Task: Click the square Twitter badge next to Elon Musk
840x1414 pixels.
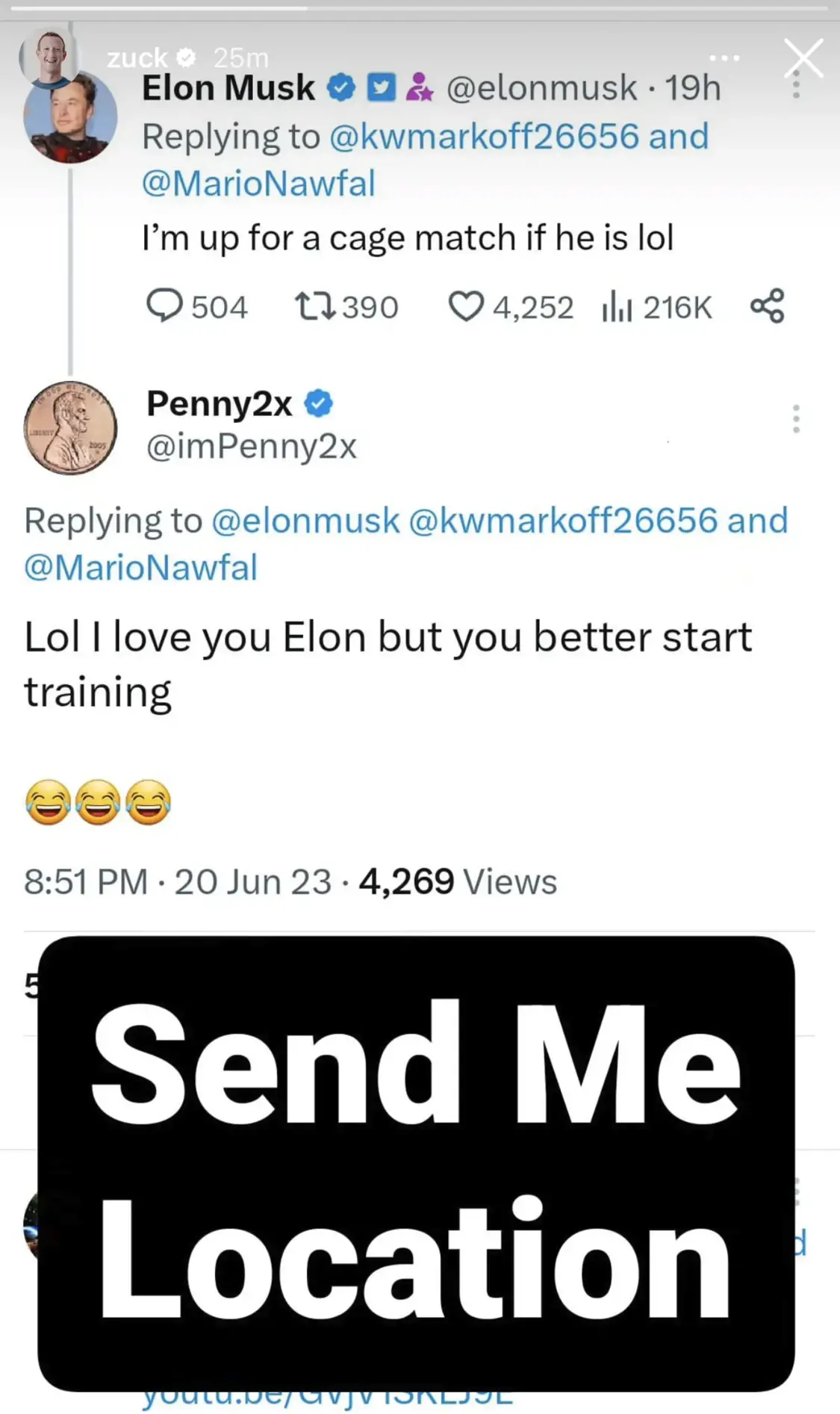Action: 381,88
